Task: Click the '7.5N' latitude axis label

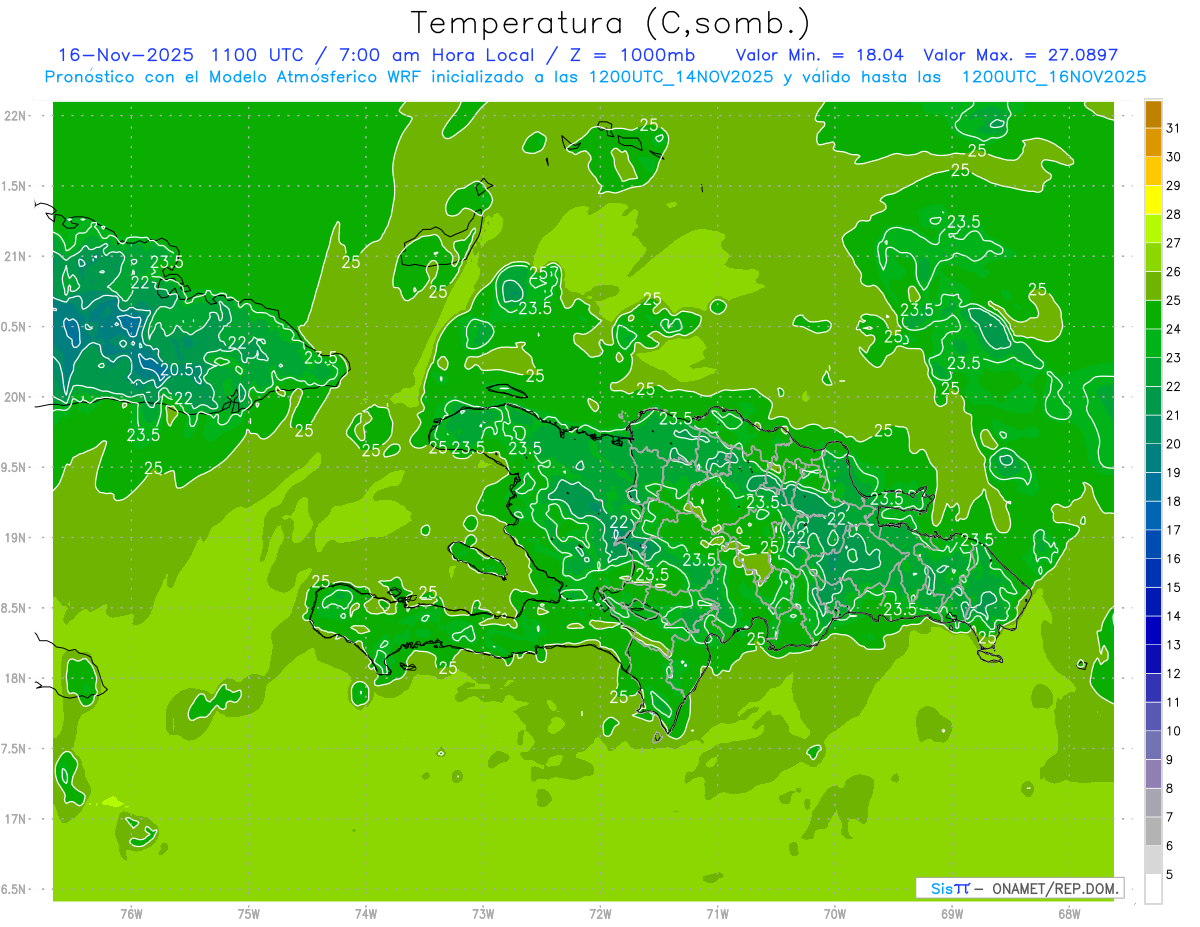Action: (x=14, y=749)
